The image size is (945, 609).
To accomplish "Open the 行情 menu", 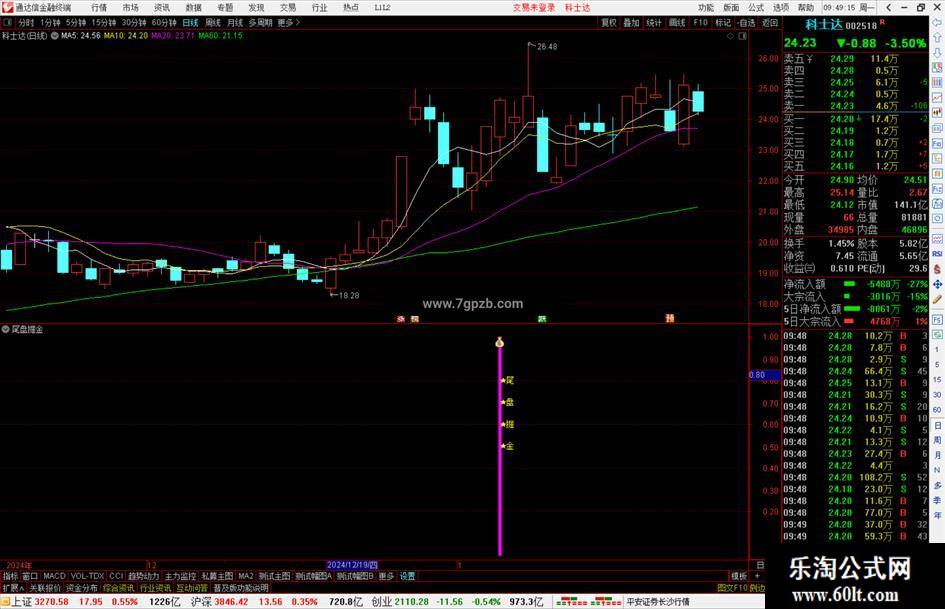I will click(99, 7).
